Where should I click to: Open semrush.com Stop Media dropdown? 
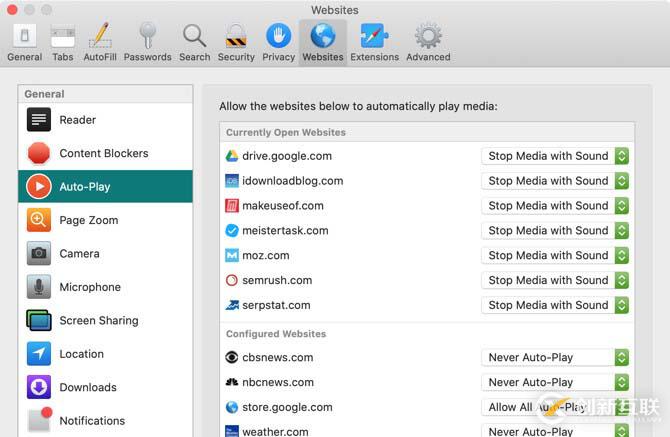(555, 281)
